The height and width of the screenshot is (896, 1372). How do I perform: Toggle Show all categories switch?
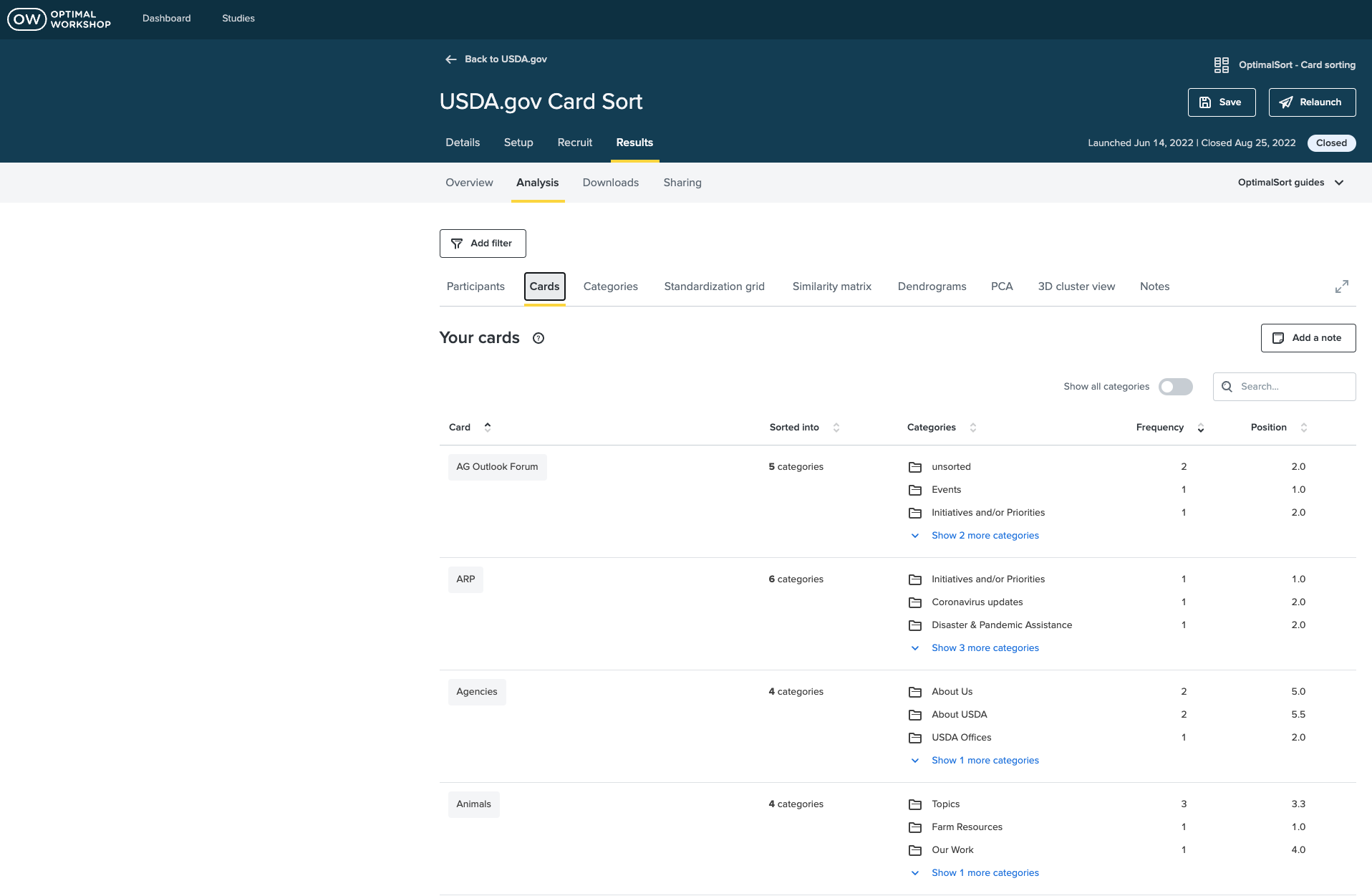(x=1175, y=387)
